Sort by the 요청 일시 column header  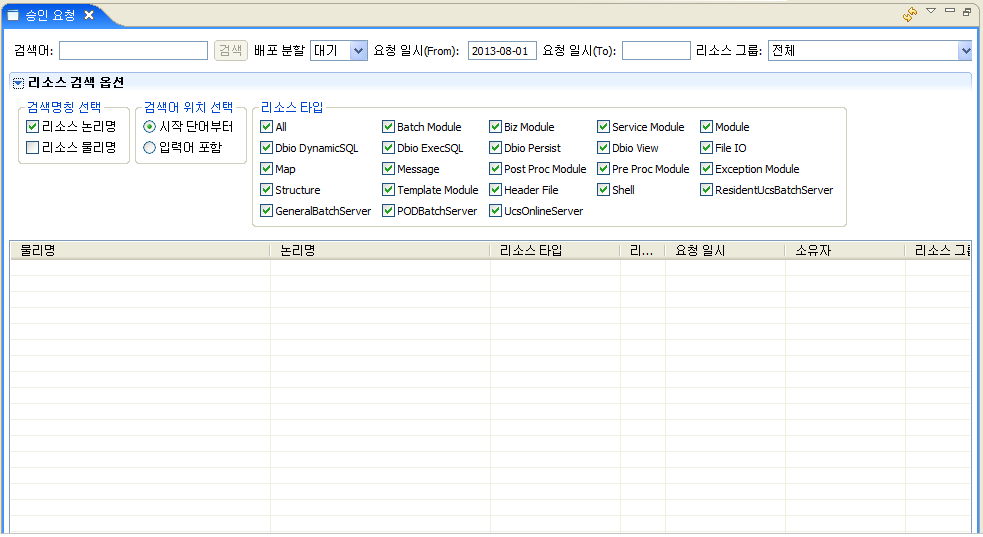(x=724, y=251)
